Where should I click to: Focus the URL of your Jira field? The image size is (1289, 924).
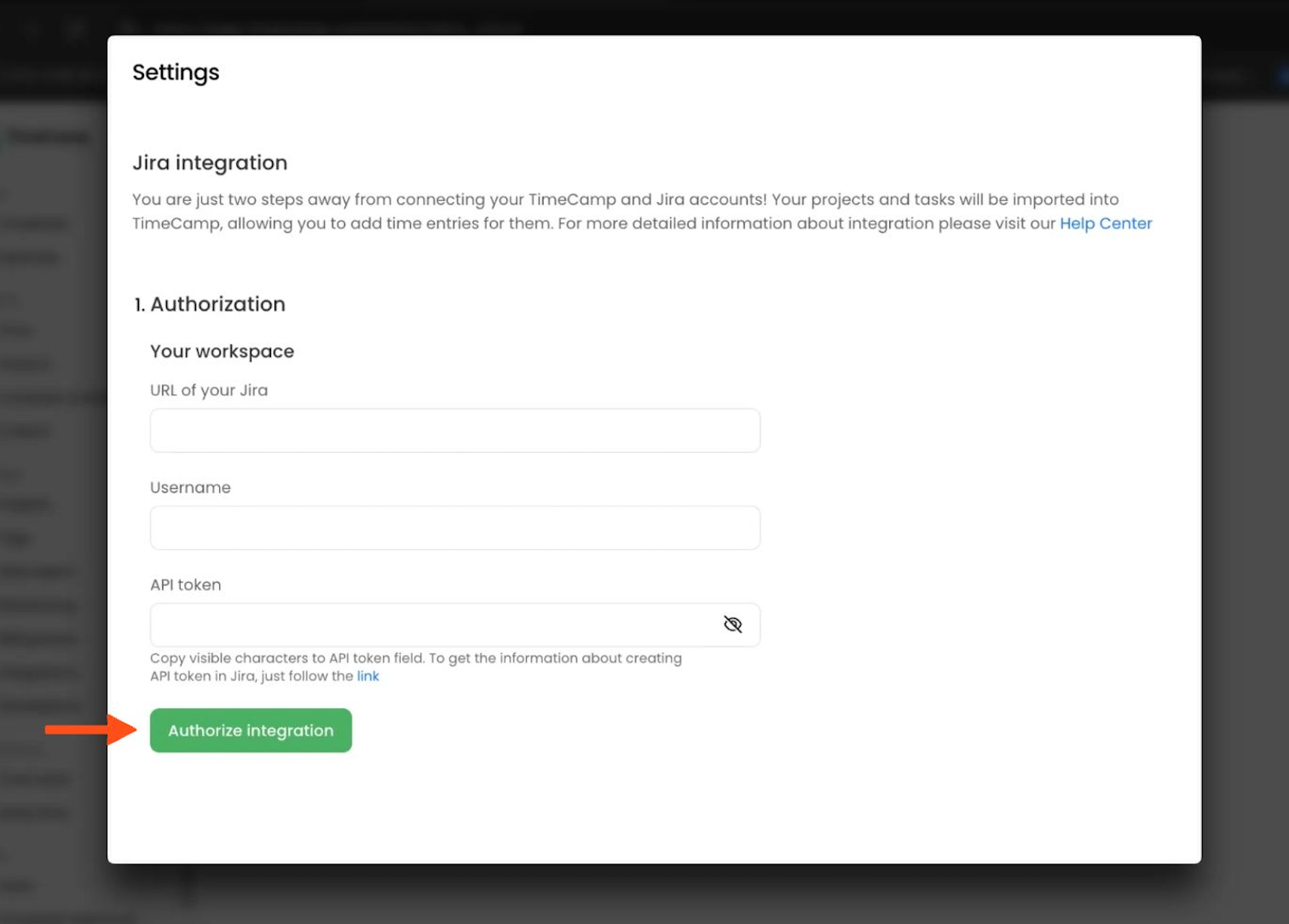(454, 430)
